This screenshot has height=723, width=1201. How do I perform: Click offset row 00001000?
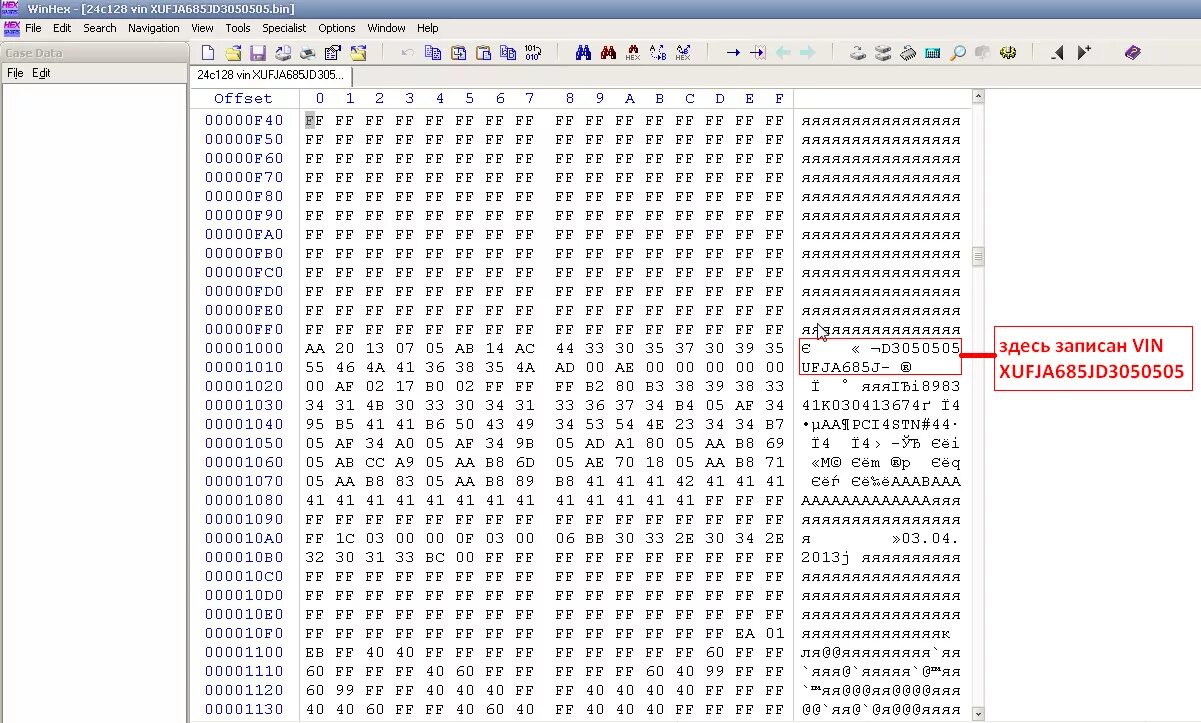(x=245, y=349)
